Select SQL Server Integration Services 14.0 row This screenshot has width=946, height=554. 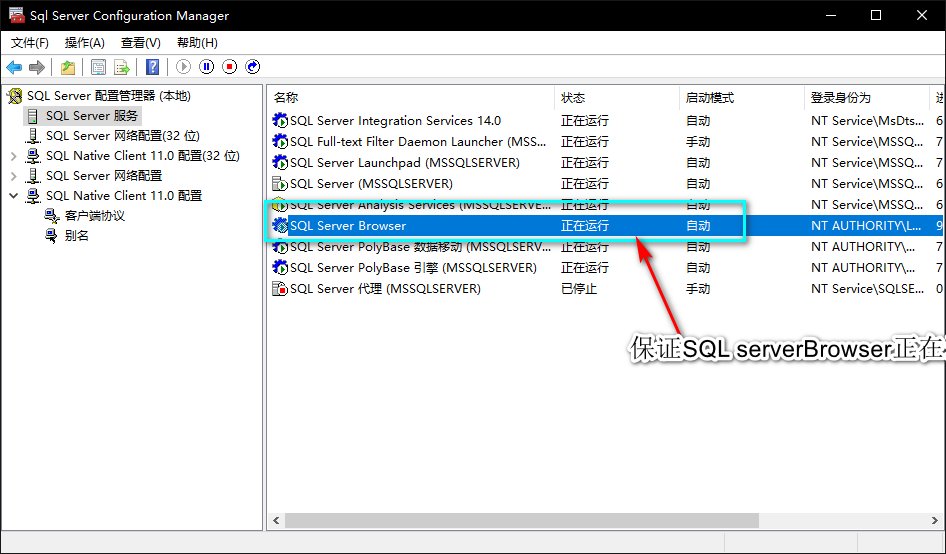606,121
